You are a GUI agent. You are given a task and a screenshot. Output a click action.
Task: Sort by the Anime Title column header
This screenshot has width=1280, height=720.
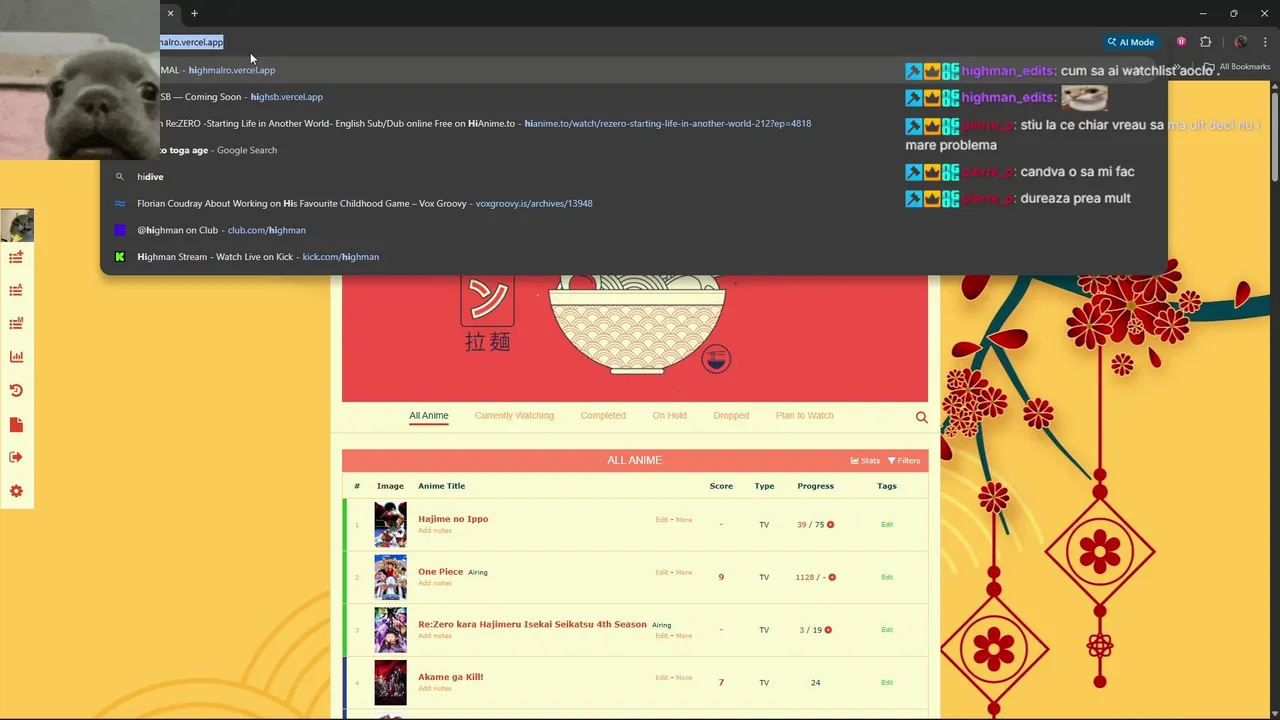coord(441,486)
